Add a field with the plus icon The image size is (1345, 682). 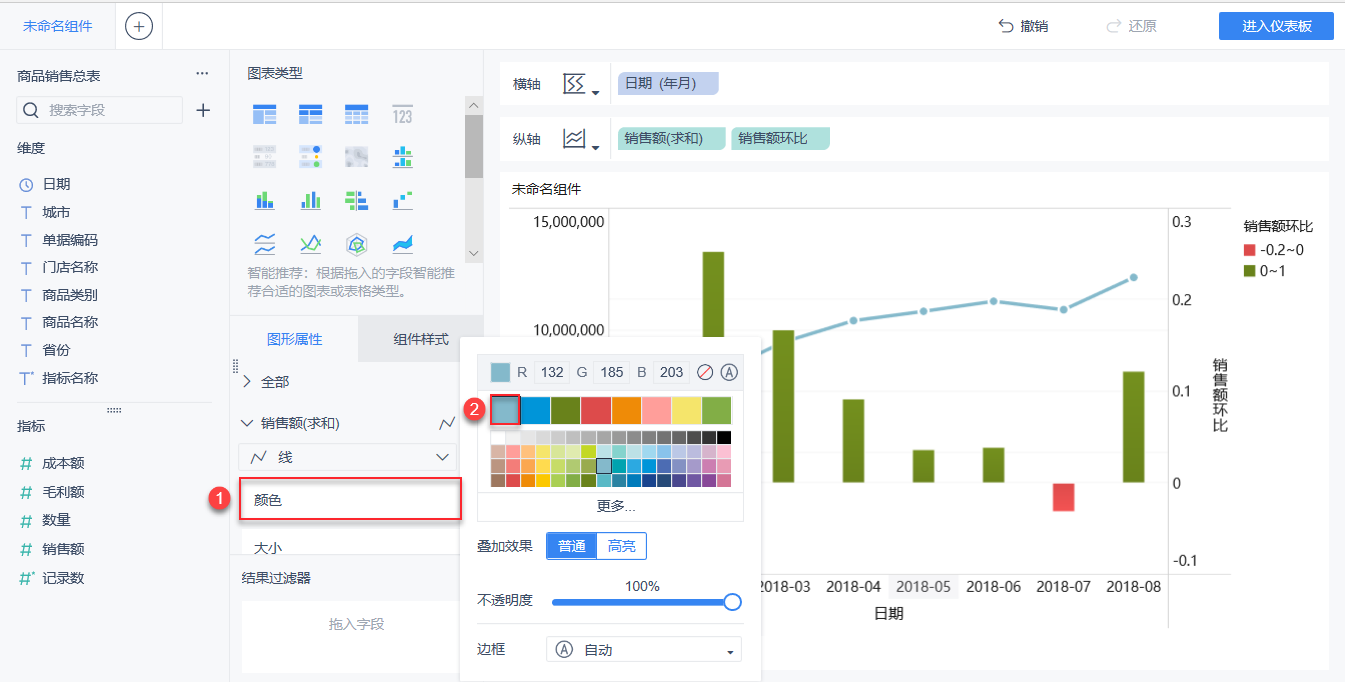(x=203, y=110)
